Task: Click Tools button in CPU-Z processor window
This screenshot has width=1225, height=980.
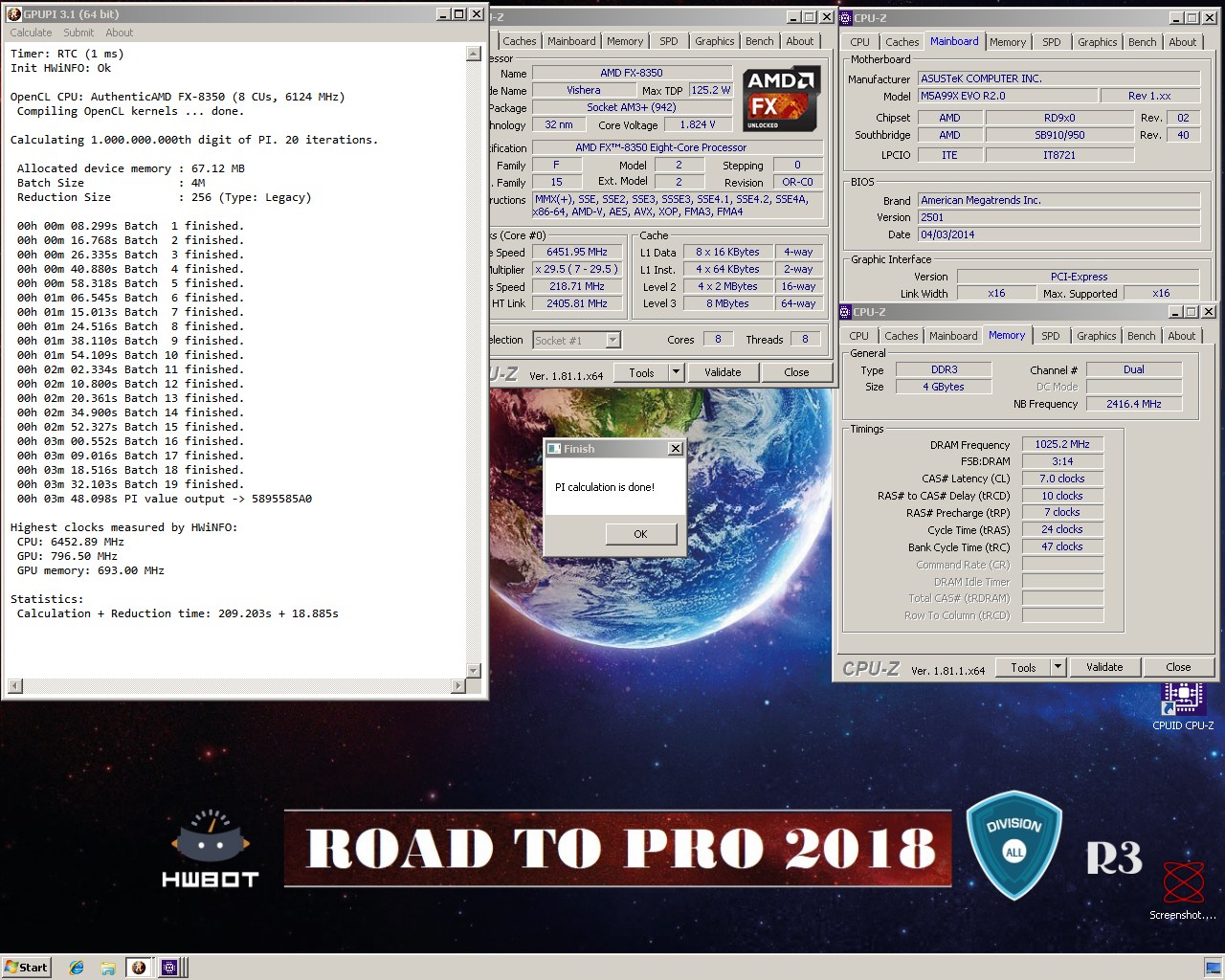Action: (641, 372)
